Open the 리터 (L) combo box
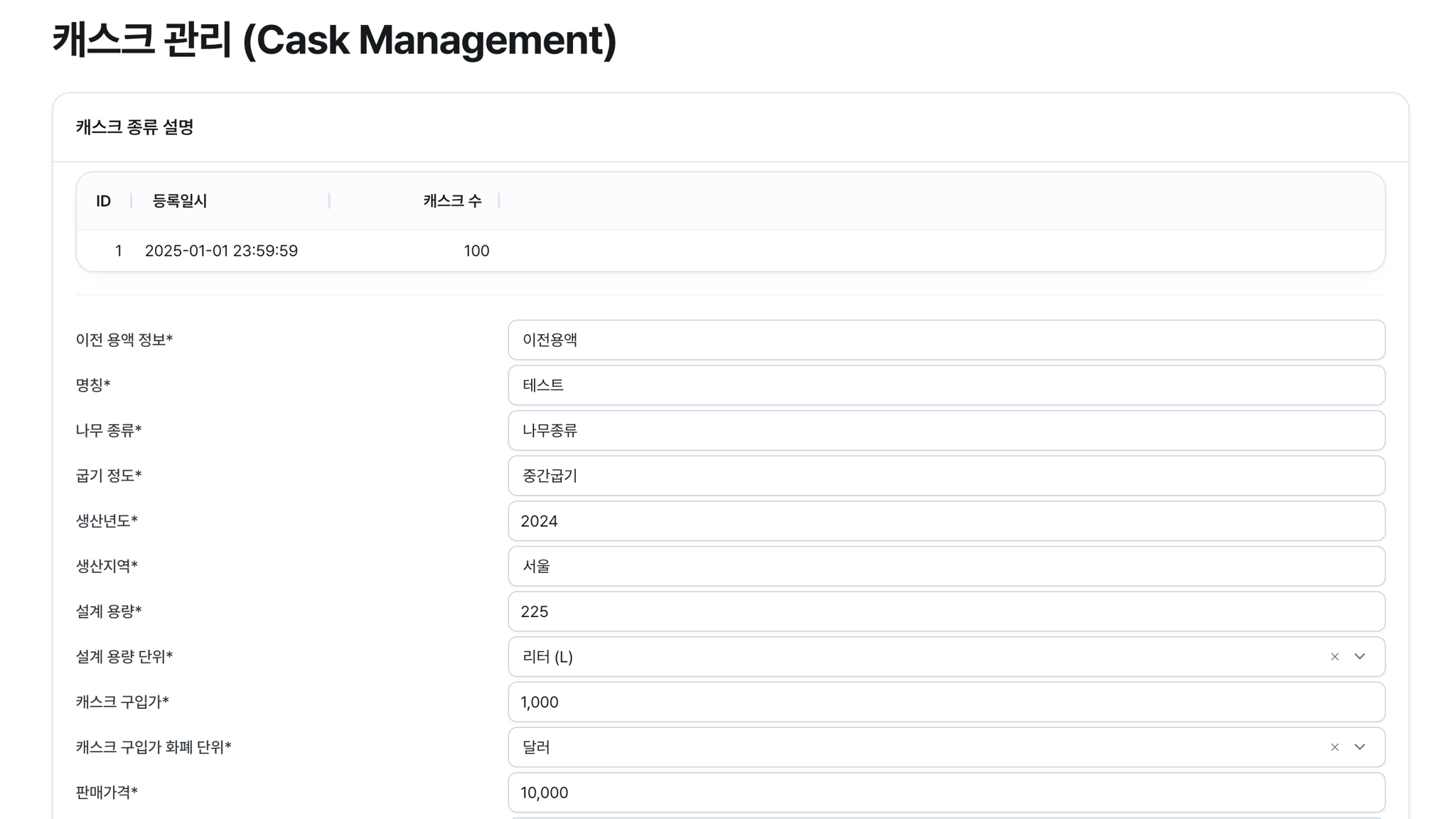Screen dimensions: 1456x819 click(x=946, y=657)
